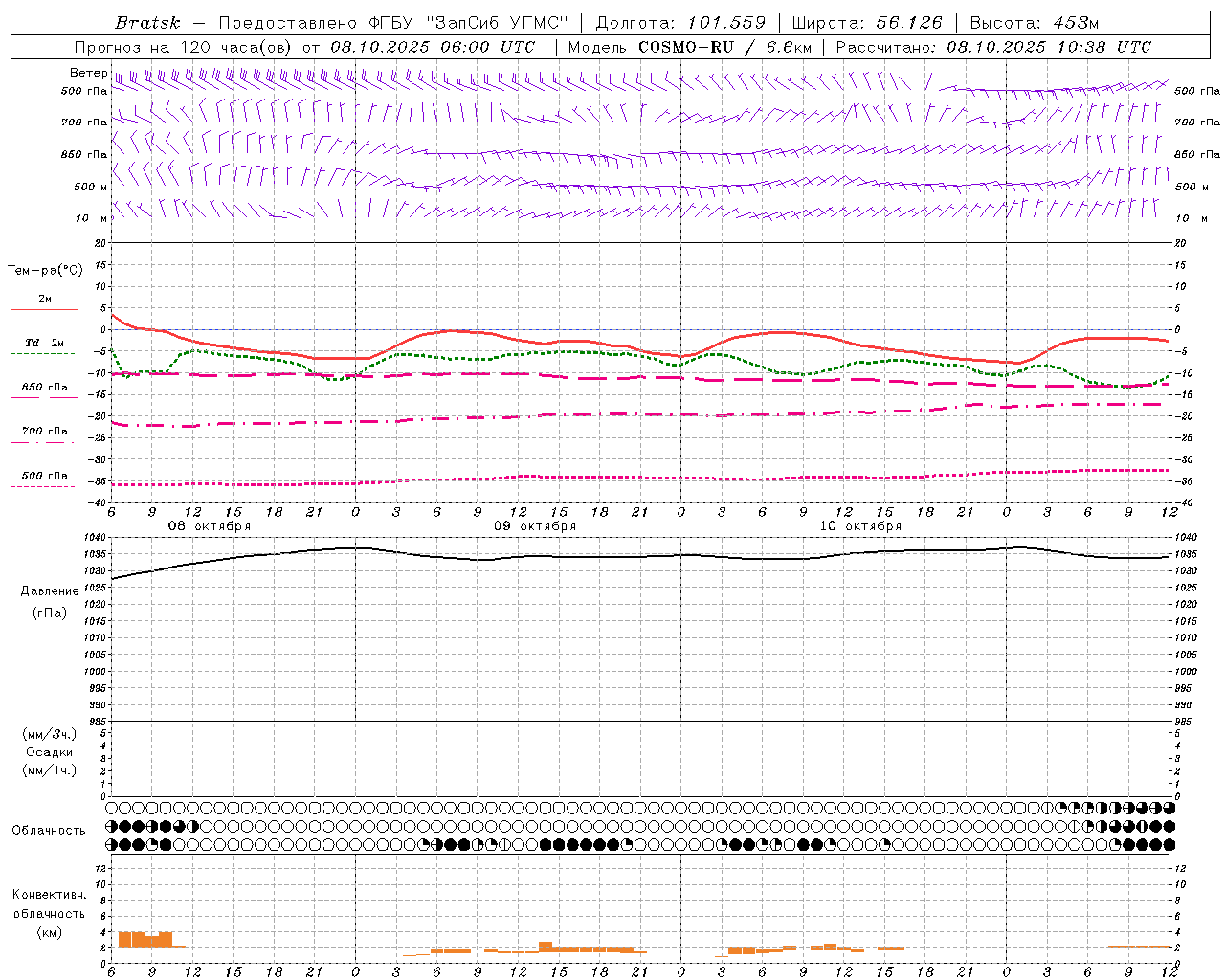Click the black pressure curve in Давление panel

[x=641, y=557]
